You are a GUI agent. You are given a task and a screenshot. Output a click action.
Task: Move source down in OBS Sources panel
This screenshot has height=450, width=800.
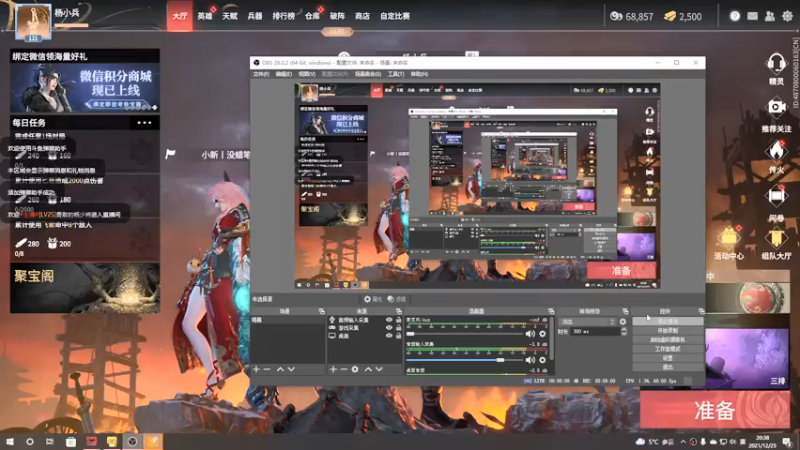379,369
